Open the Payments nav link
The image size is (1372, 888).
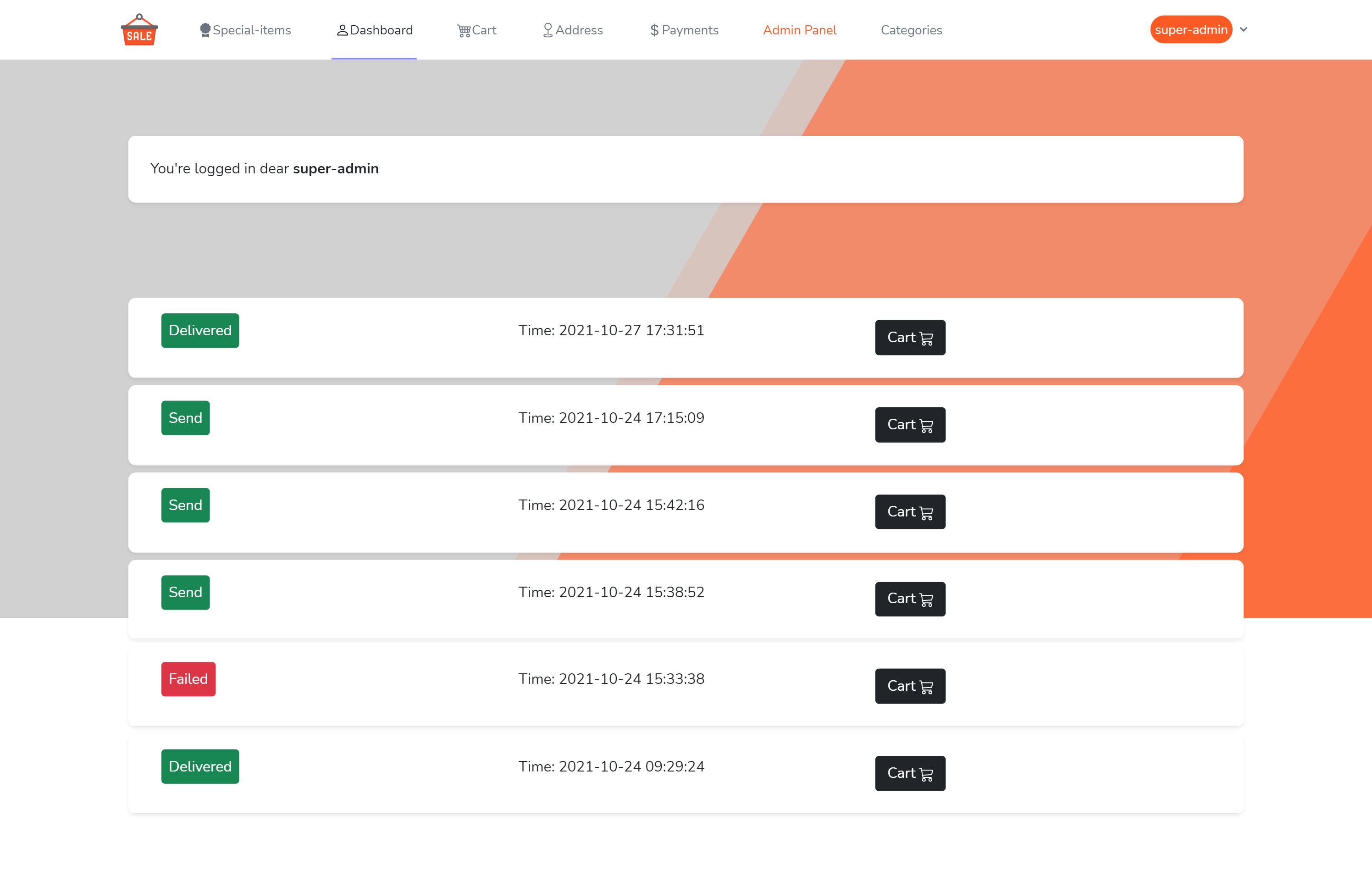pyautogui.click(x=690, y=30)
